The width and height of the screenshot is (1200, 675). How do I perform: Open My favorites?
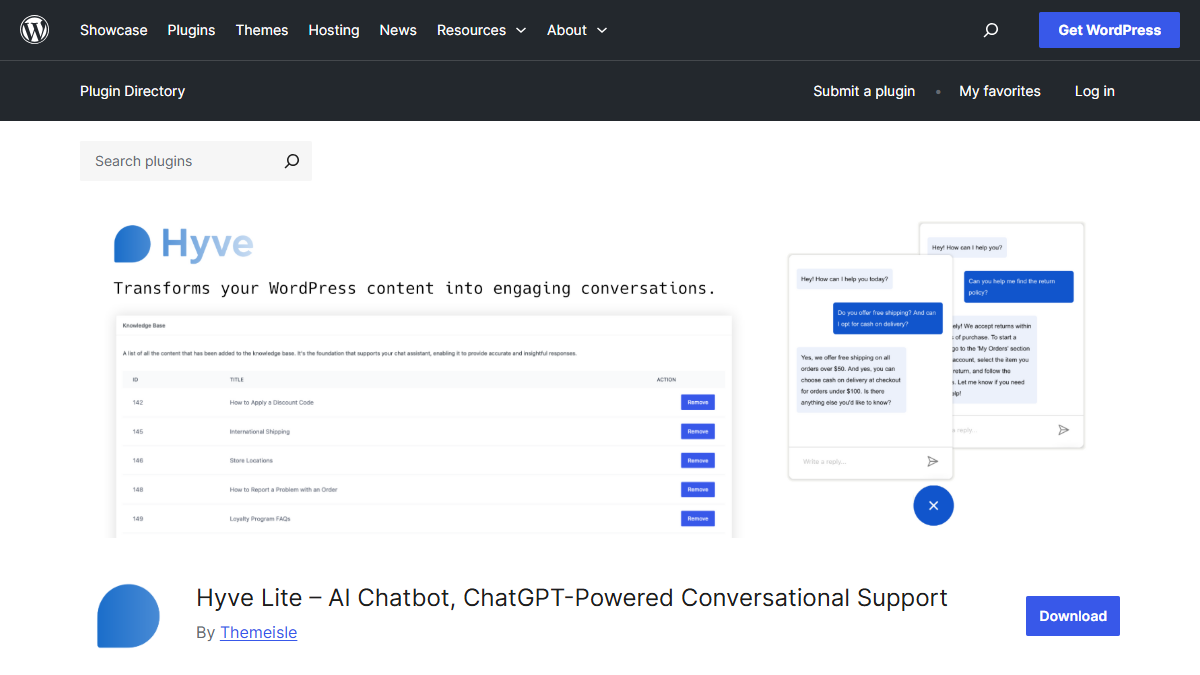(x=1000, y=91)
